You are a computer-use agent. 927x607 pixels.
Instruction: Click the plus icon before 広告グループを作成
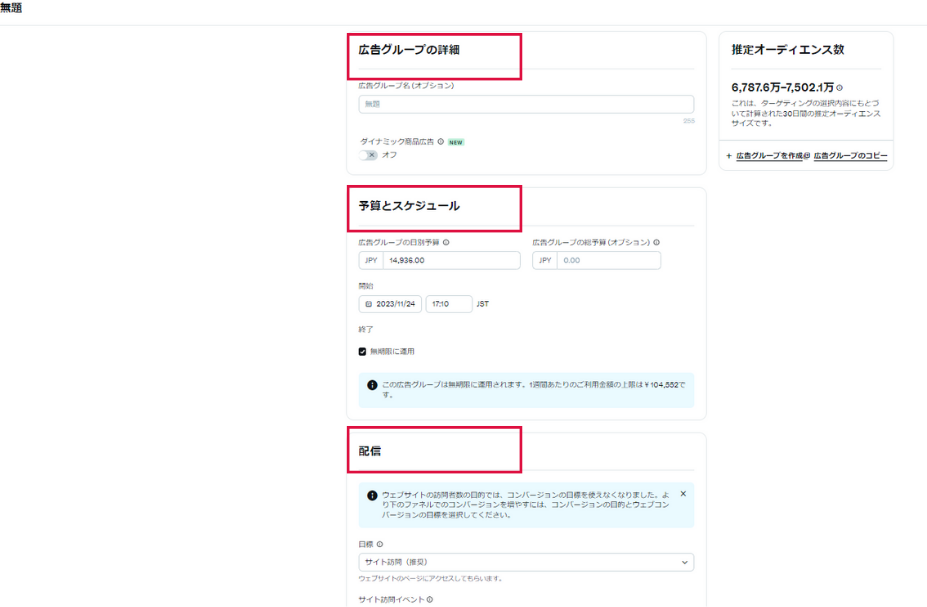(728, 154)
